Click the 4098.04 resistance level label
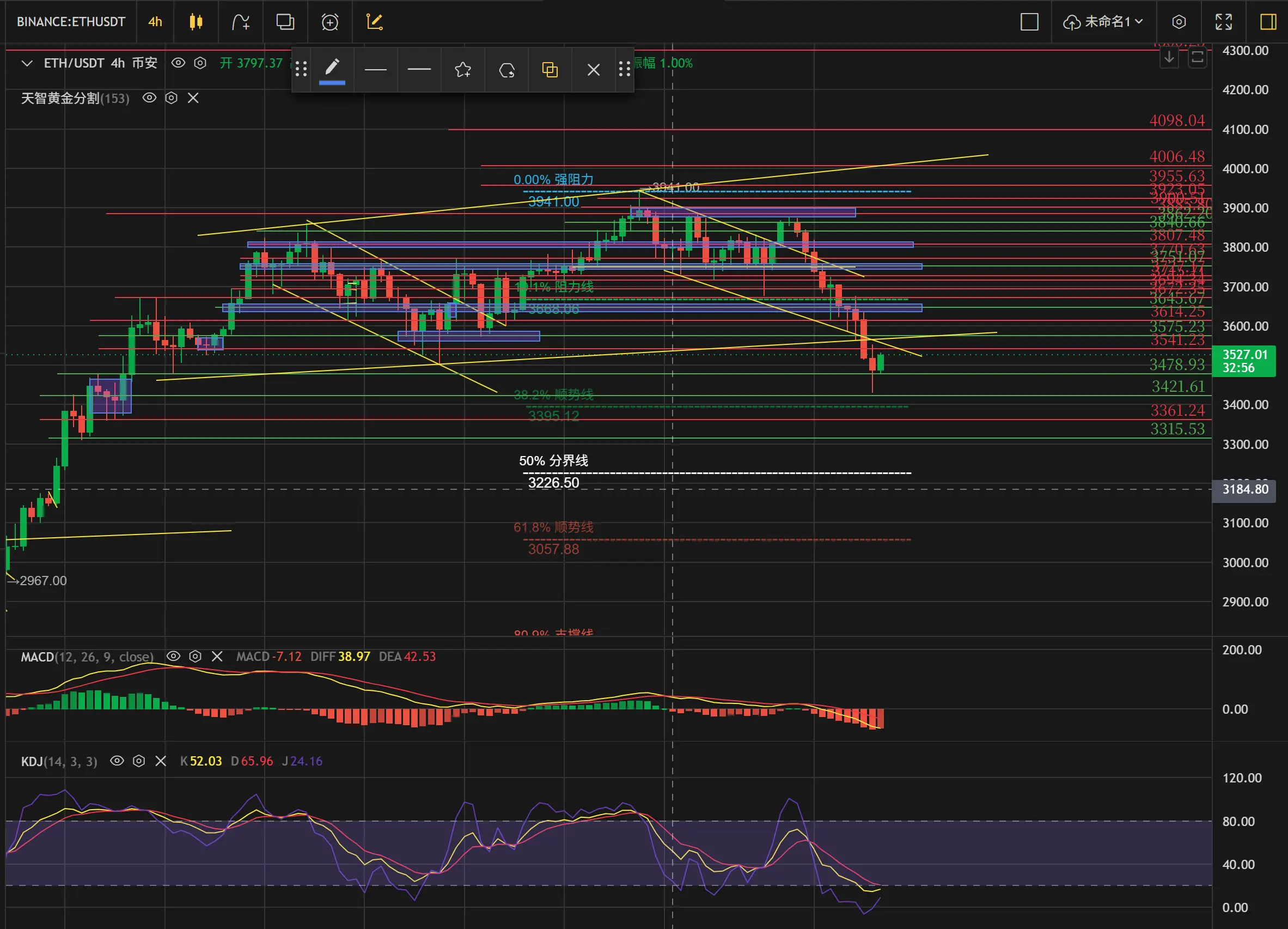The height and width of the screenshot is (929, 1288). [x=1177, y=120]
